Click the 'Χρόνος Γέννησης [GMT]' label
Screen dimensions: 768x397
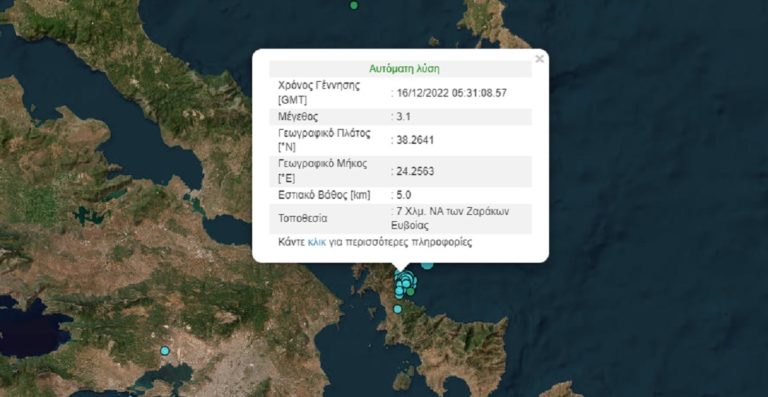click(x=318, y=93)
